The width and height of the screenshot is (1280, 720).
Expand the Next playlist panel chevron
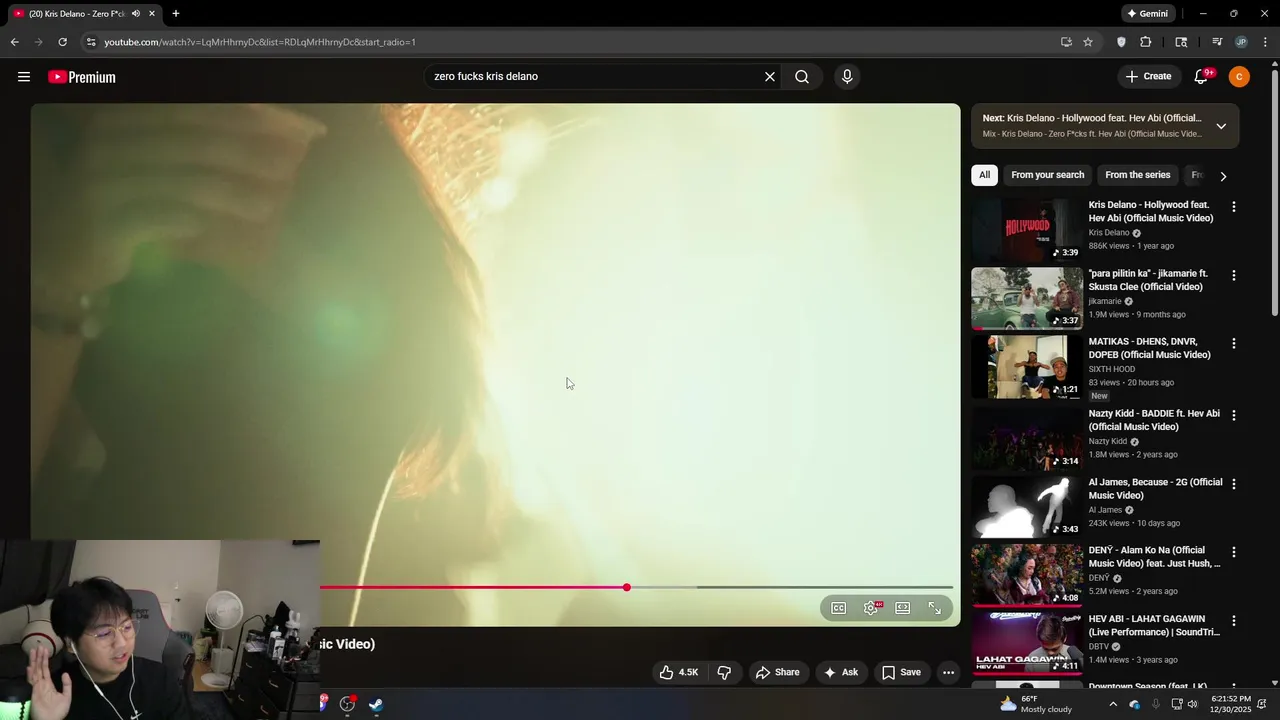coord(1221,126)
